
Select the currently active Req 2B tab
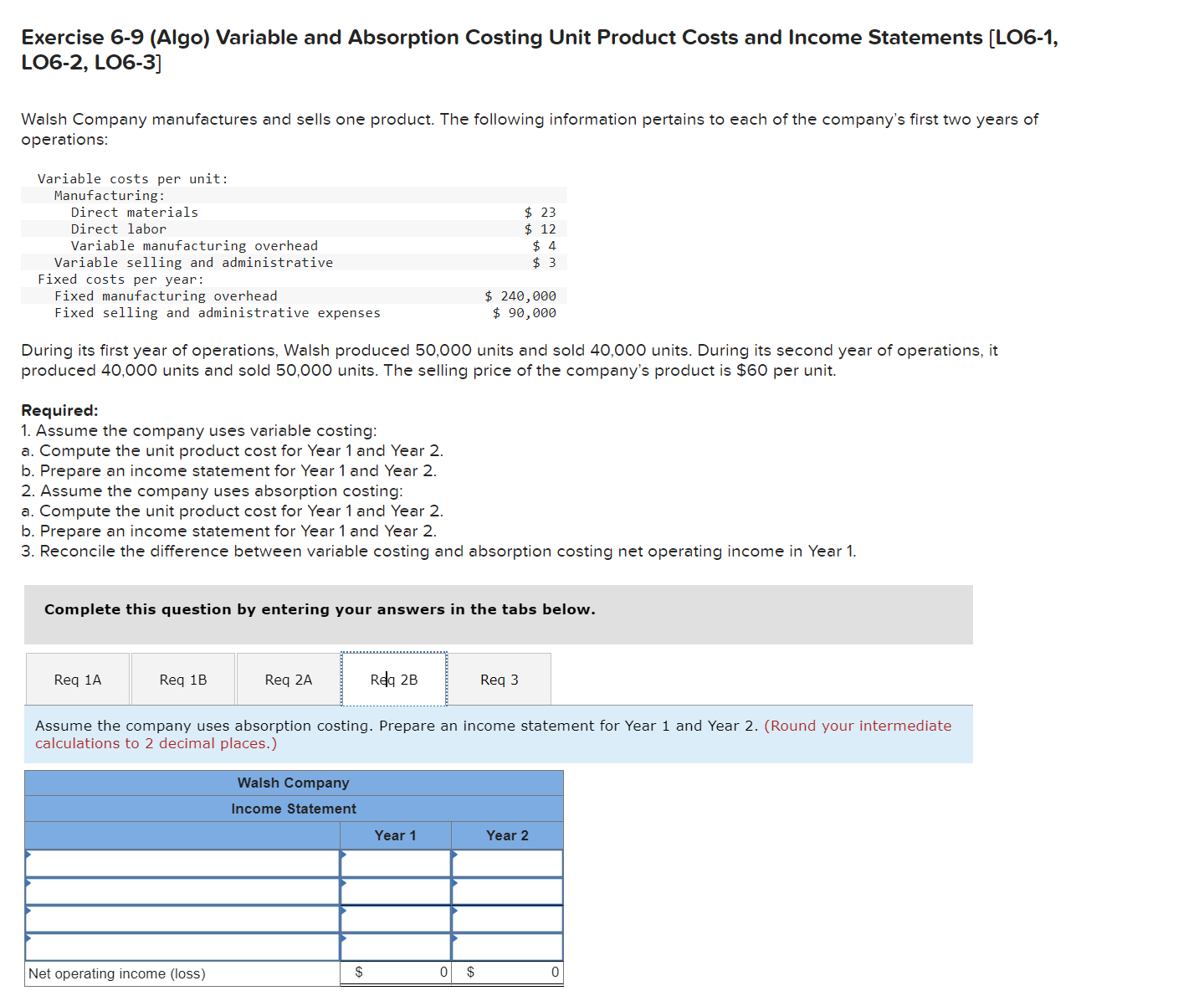(x=393, y=679)
